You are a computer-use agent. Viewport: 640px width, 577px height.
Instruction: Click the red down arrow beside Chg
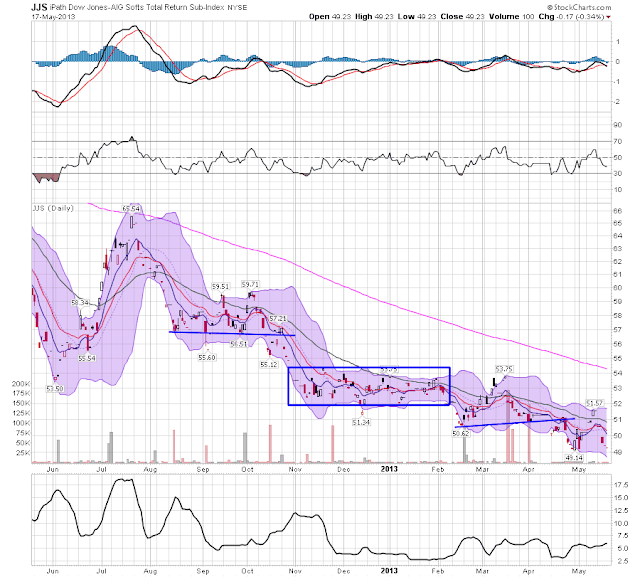coord(609,17)
